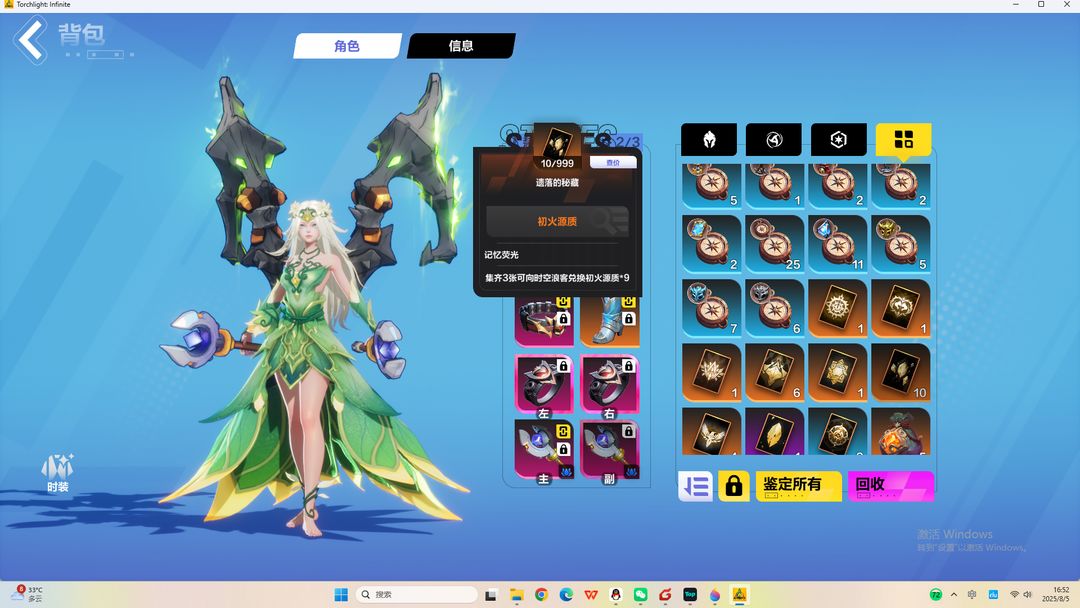Sort inventory with the sort button
The image size is (1080, 608).
coord(696,486)
